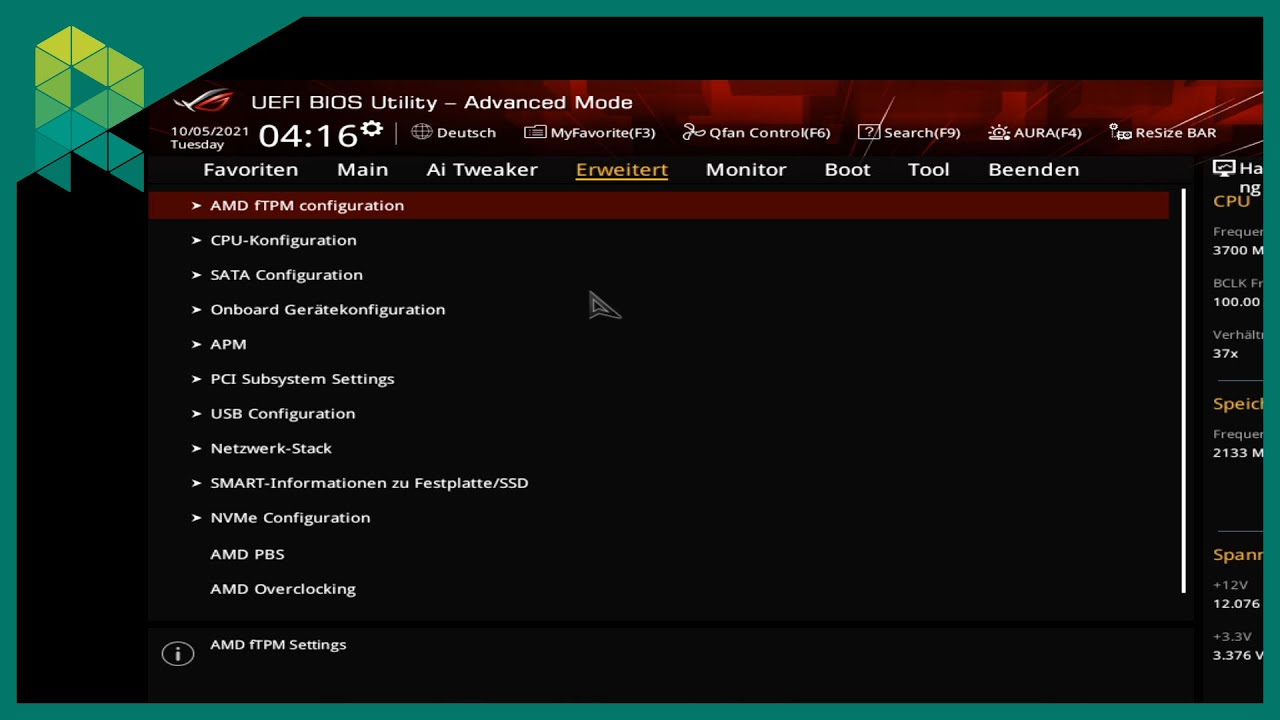Open Onboard Gerätekonfiguration submenu
The image size is (1280, 720).
(328, 309)
